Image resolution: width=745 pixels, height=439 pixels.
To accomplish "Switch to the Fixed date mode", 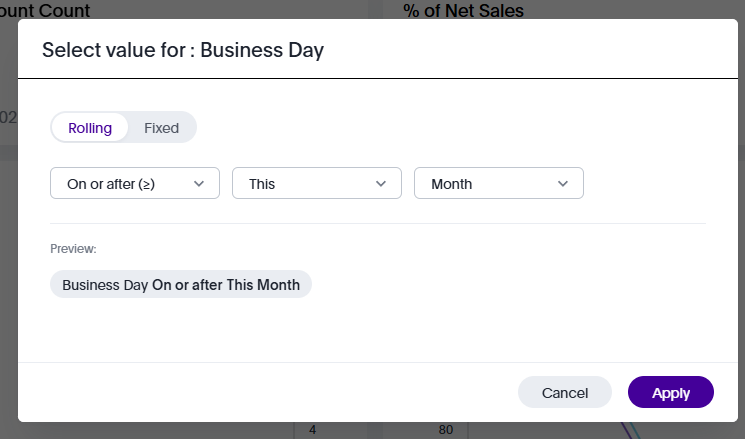I will click(x=161, y=128).
